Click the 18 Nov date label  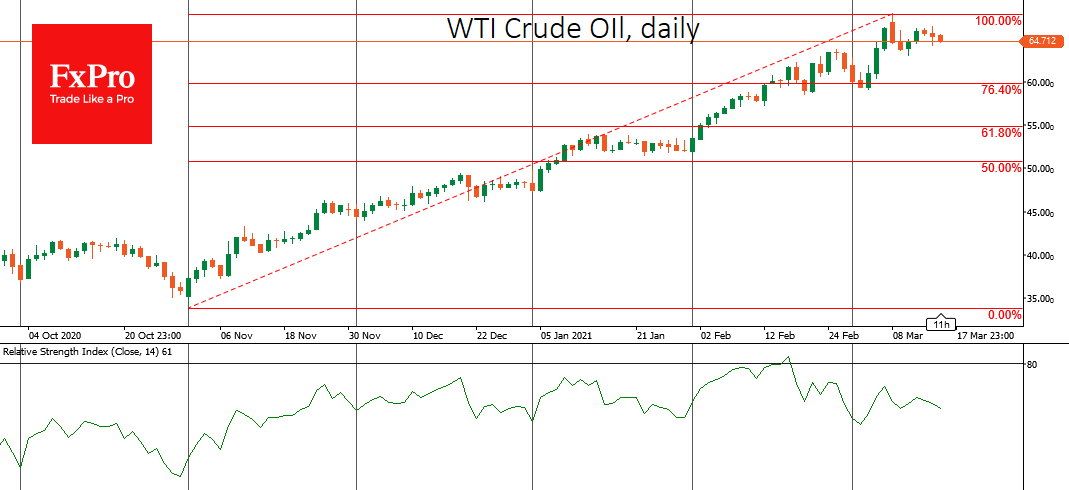coord(300,337)
